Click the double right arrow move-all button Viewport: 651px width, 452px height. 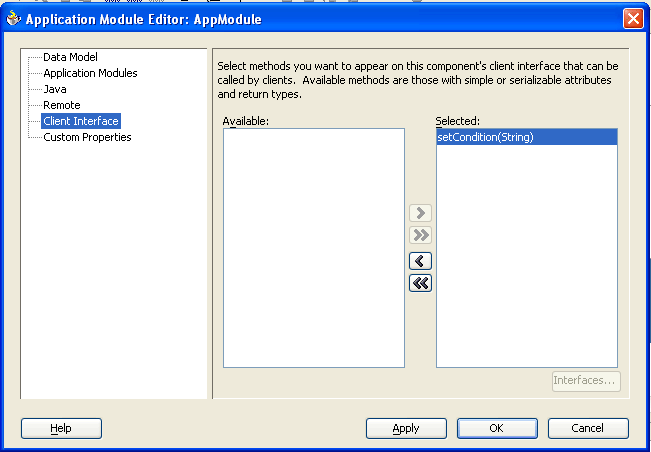click(420, 235)
